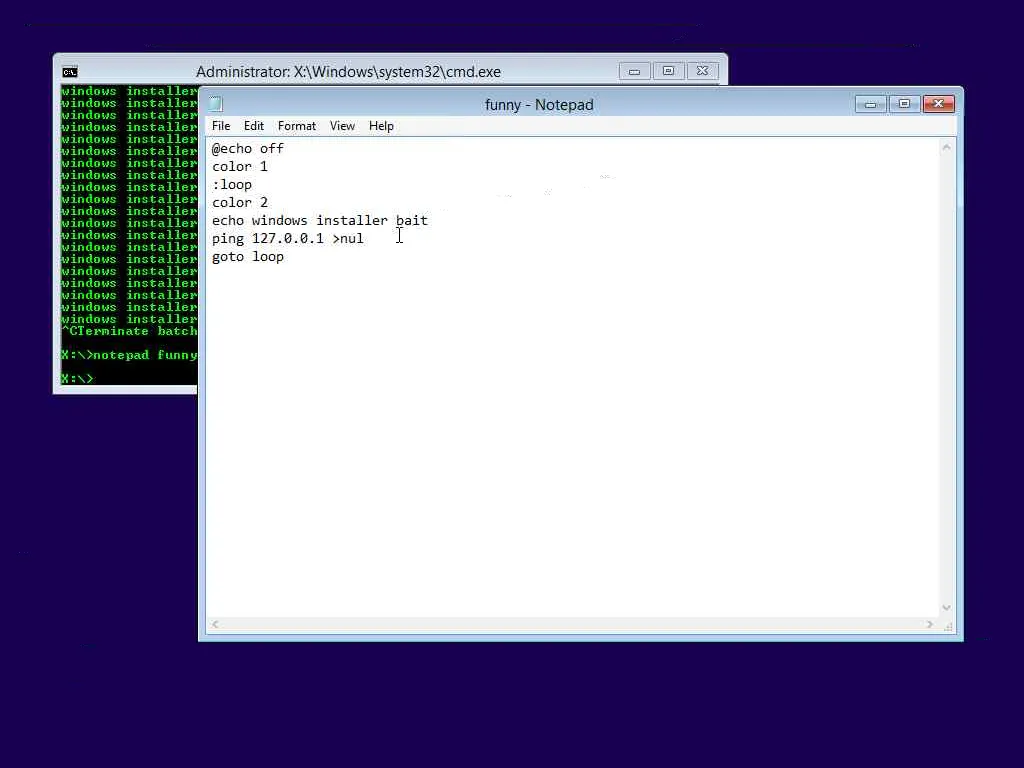Minimize the funny - Notepad window

point(871,104)
